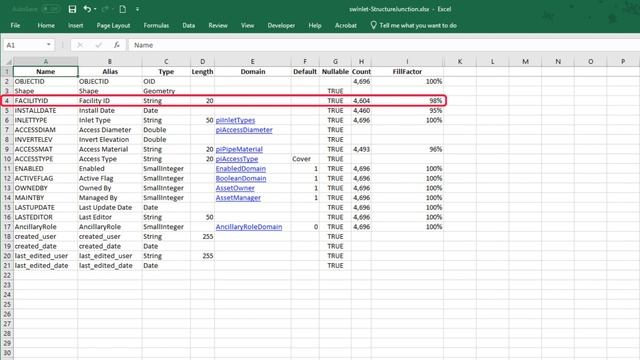Open the Page Layout tab

click(113, 25)
